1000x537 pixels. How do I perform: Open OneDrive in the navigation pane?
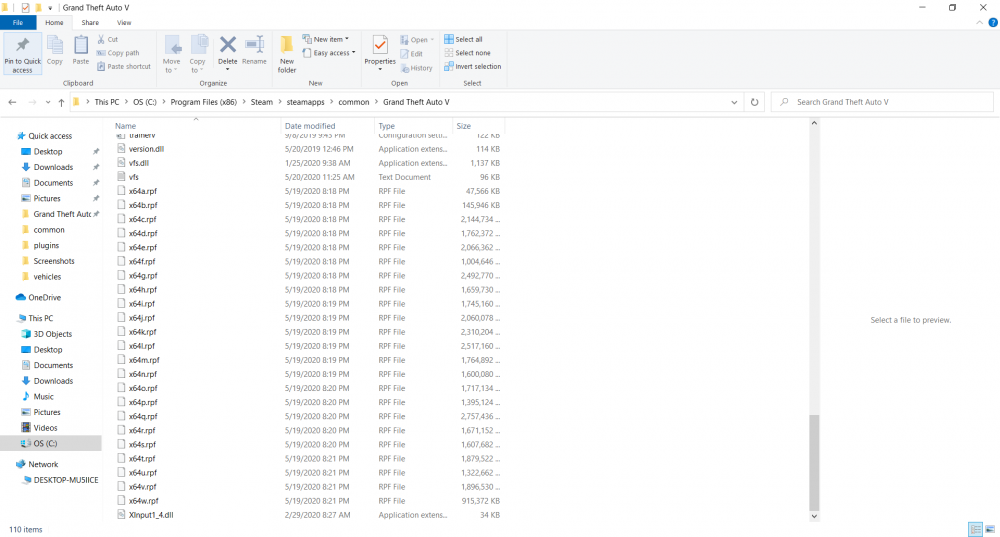[x=44, y=297]
